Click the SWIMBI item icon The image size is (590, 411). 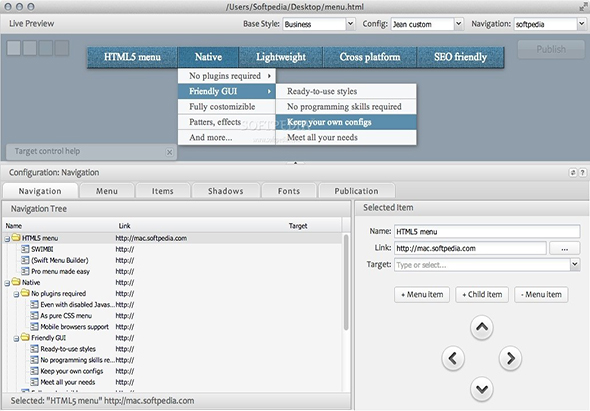(x=25, y=249)
